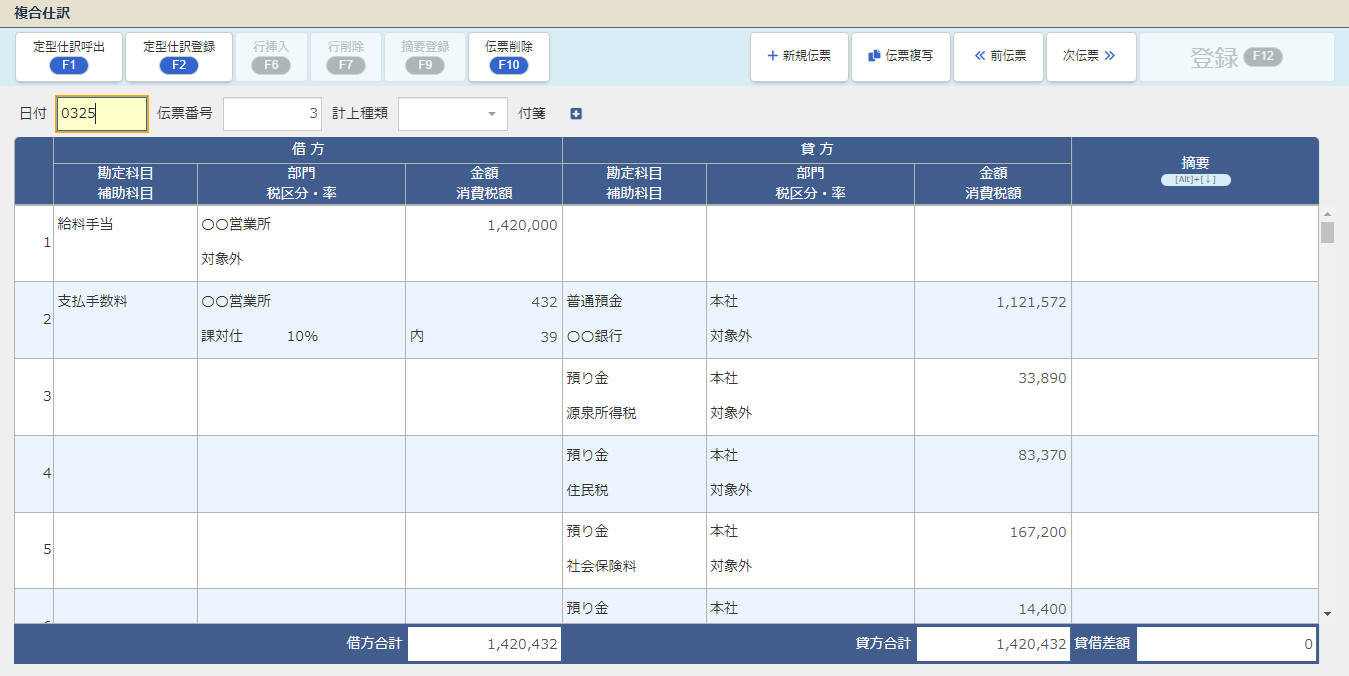Click the 日付 date input field
Viewport: 1349px width, 676px height.
(x=102, y=114)
